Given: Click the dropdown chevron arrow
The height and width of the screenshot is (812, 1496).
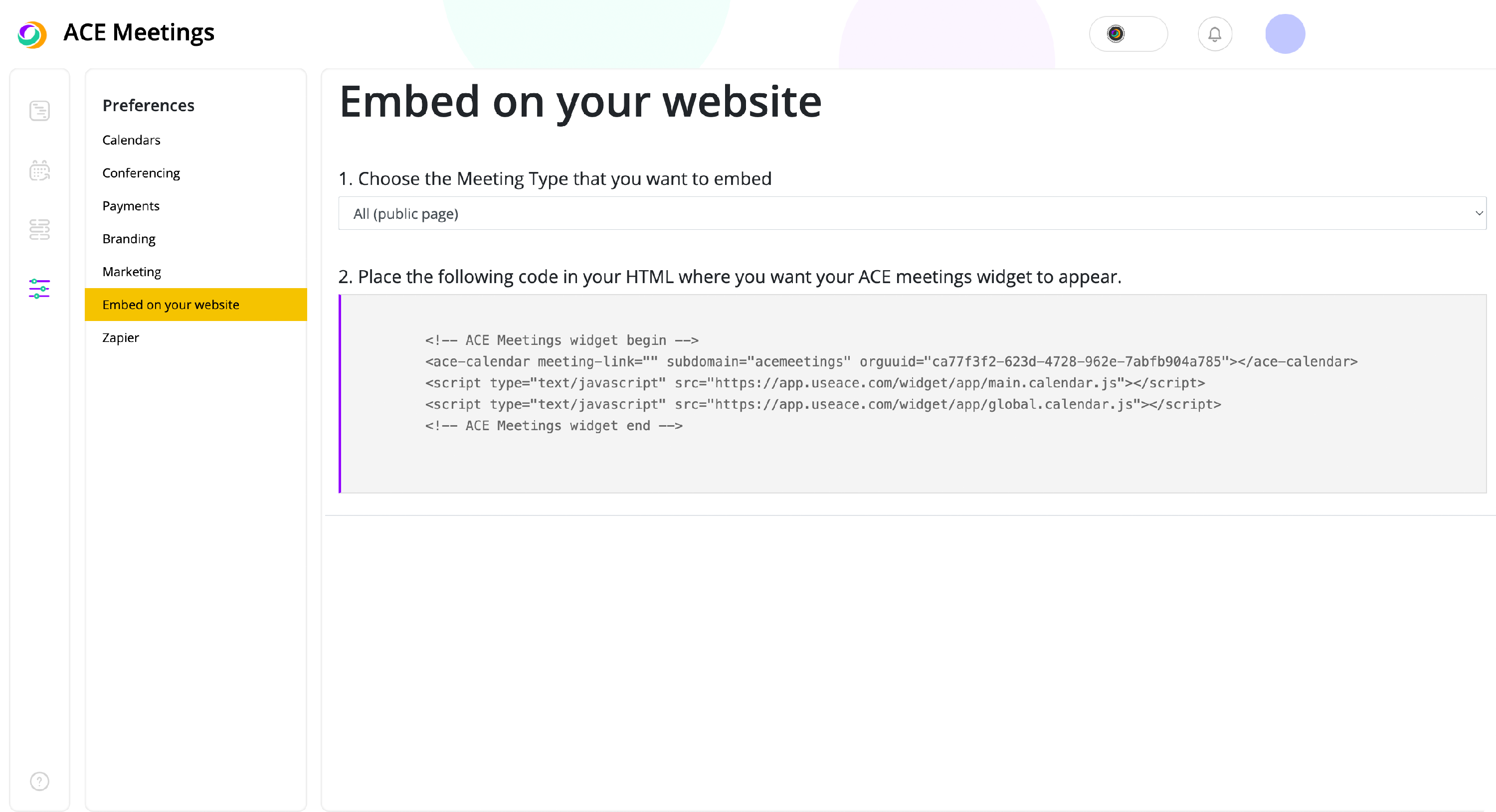Looking at the screenshot, I should coord(1479,214).
